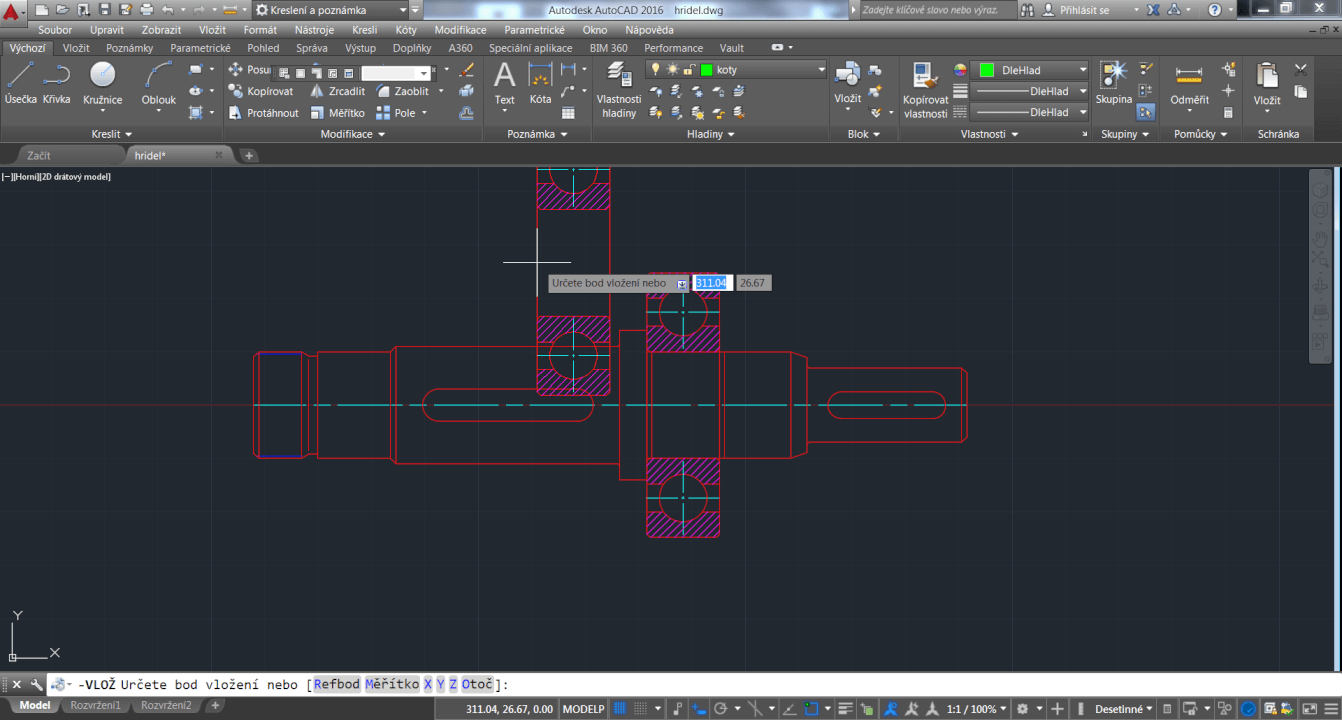Toggle lineweight display in status bar
1342x720 pixels.
(x=846, y=709)
